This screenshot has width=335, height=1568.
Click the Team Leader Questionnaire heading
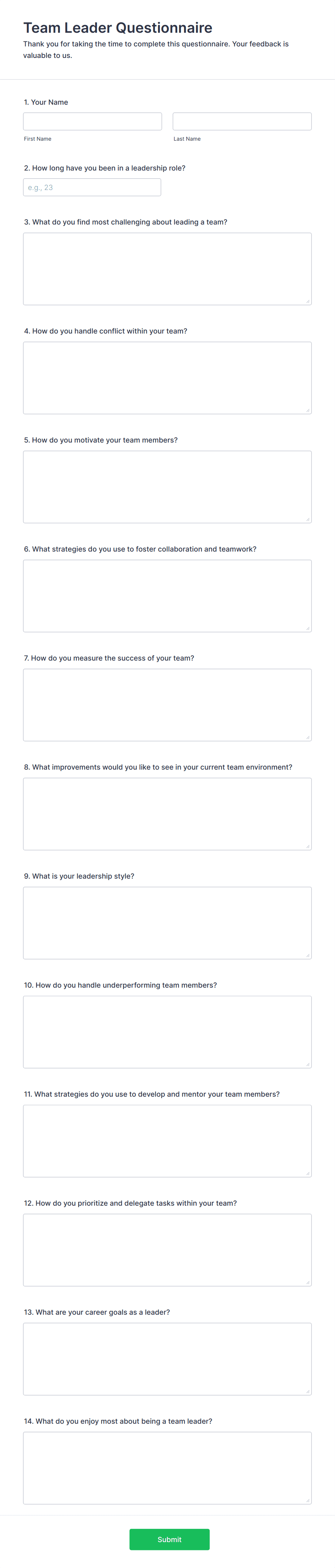118,27
